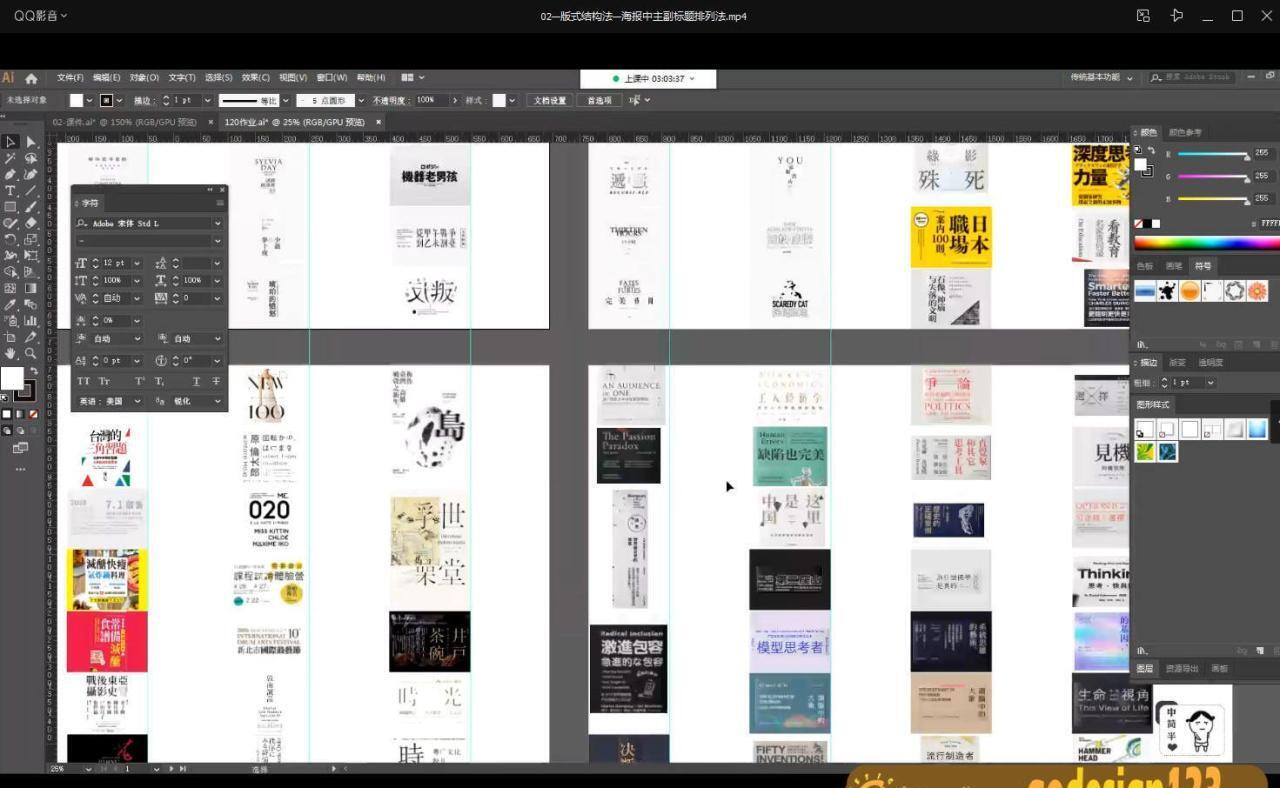Select the black arrow Selection tool

10,142
